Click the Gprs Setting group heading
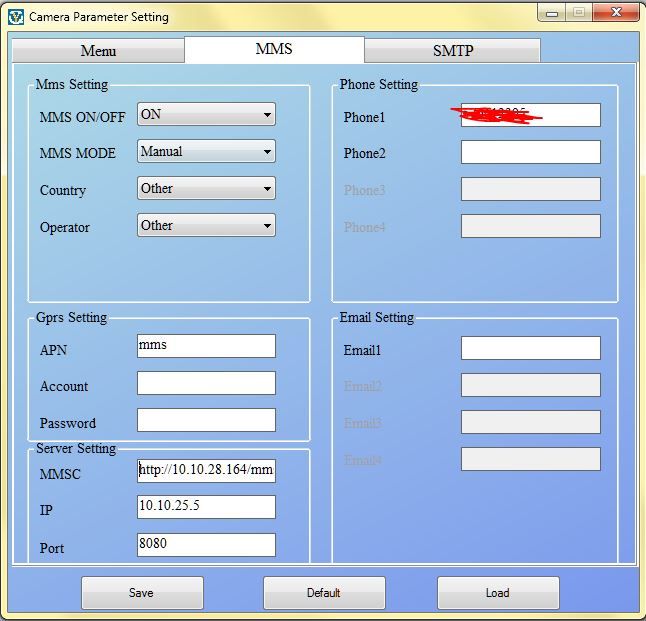The height and width of the screenshot is (621, 646). pyautogui.click(x=71, y=317)
